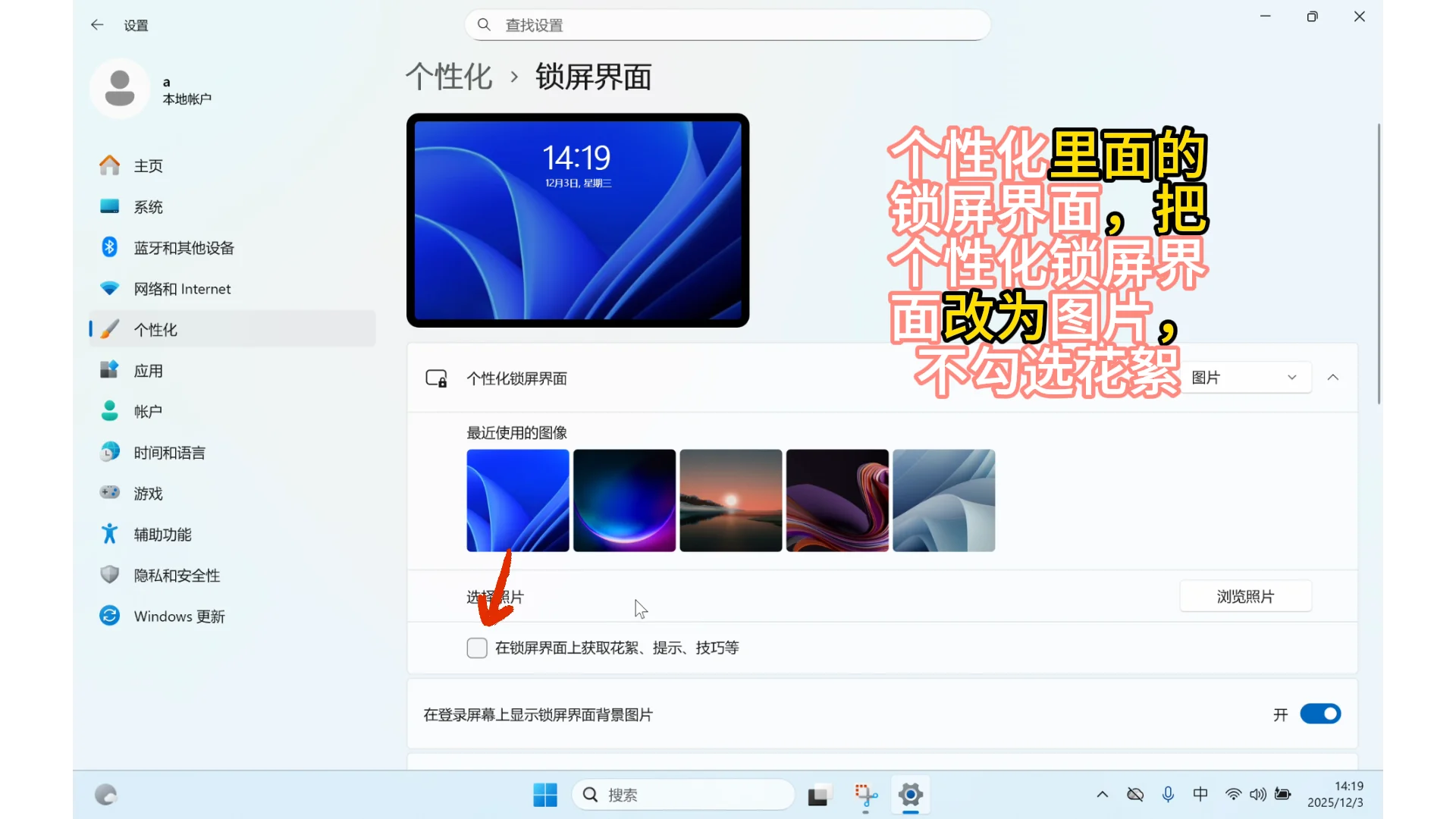Open 蓝牙和其他设备 settings via Bluetooth icon
The height and width of the screenshot is (819, 1456).
109,246
